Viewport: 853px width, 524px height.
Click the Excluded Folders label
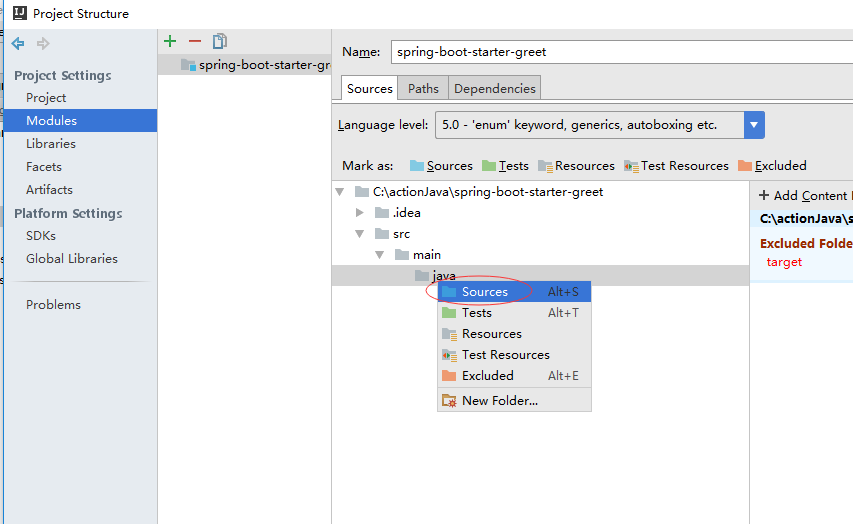806,243
